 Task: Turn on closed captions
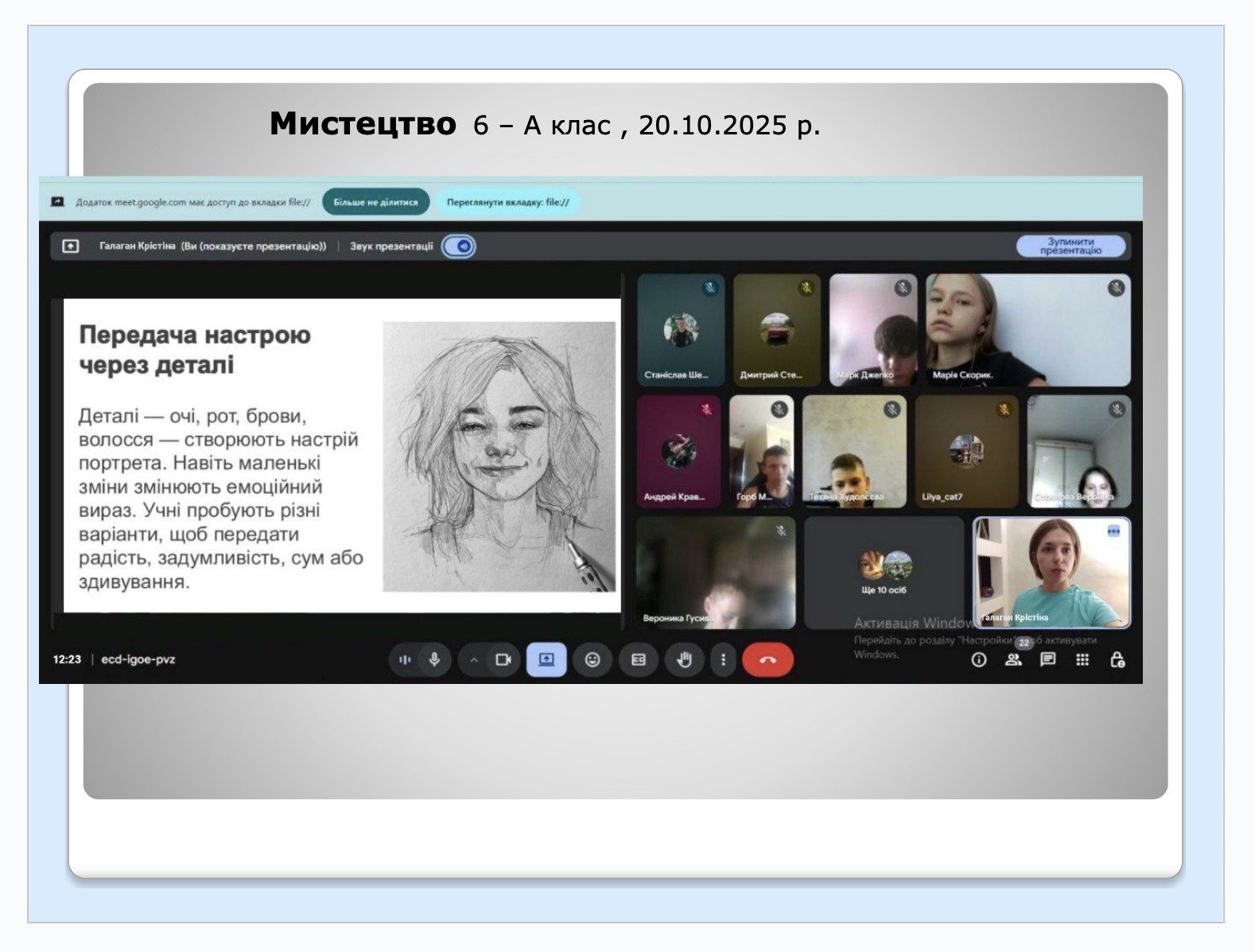(x=639, y=659)
